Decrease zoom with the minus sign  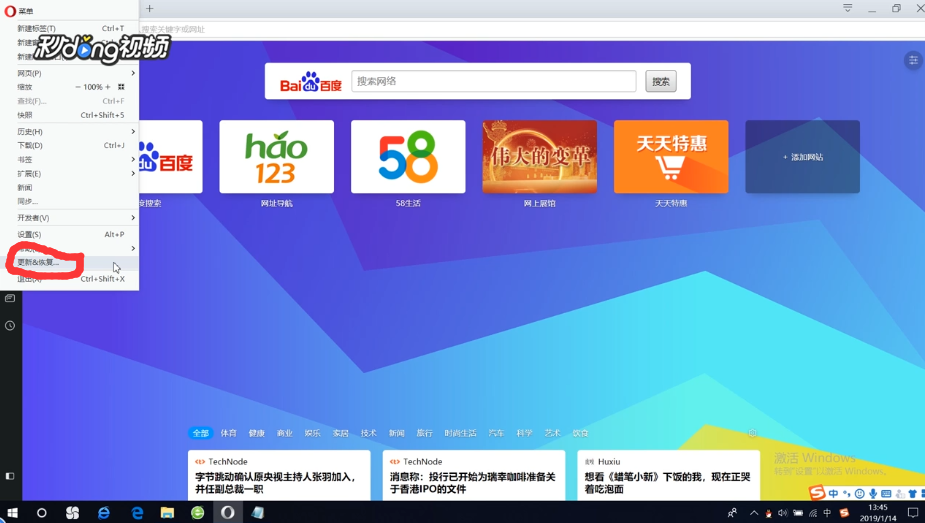tap(78, 87)
